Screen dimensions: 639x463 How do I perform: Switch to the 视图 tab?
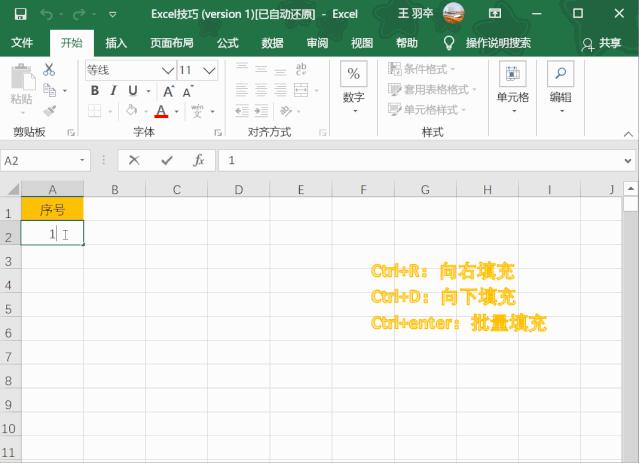[362, 43]
